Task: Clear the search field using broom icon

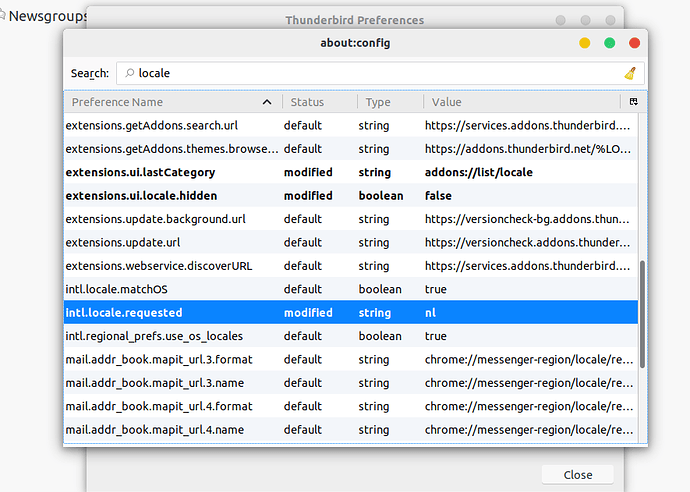Action: coord(630,73)
